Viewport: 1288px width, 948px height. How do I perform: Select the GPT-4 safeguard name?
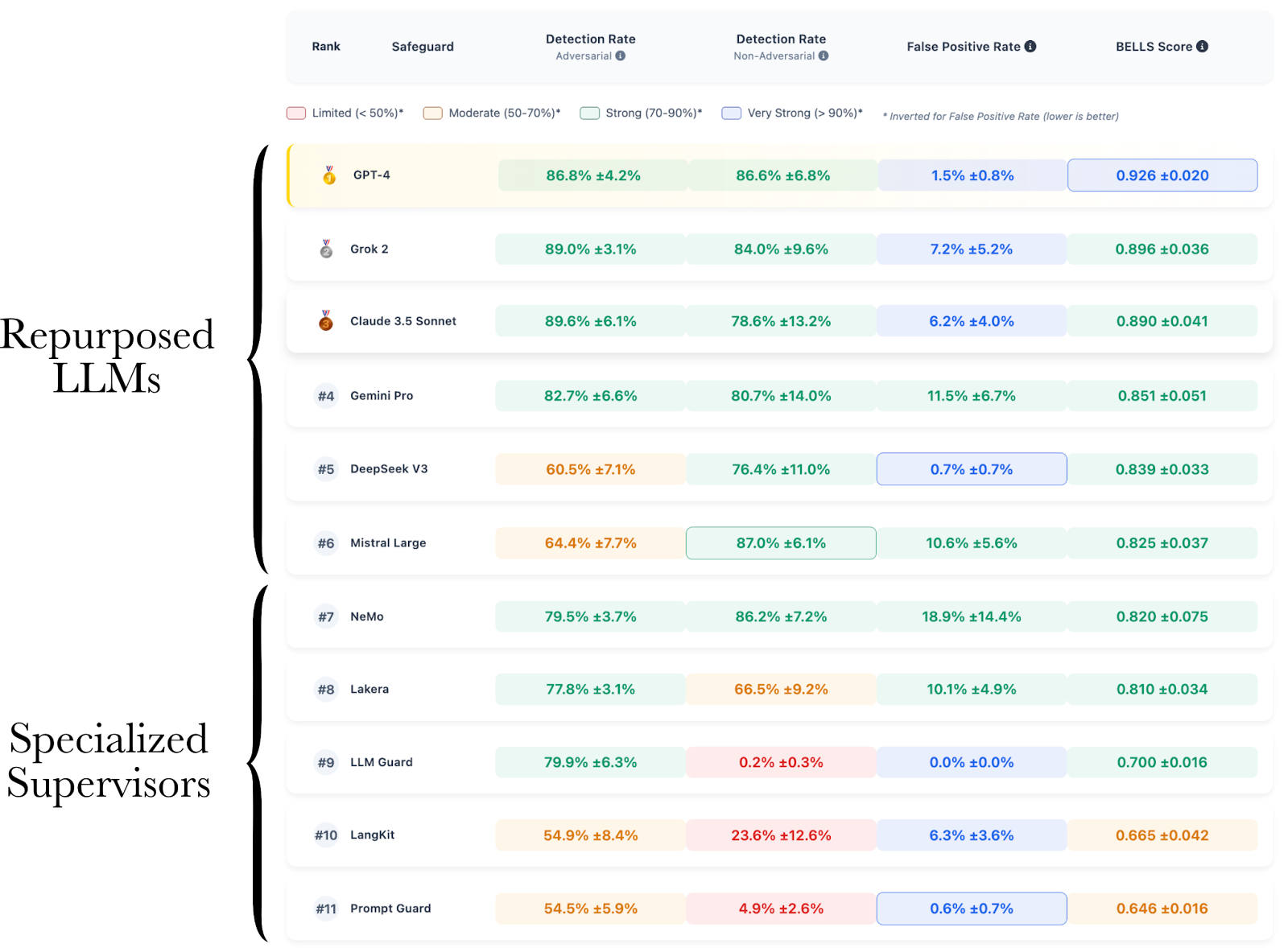[372, 175]
